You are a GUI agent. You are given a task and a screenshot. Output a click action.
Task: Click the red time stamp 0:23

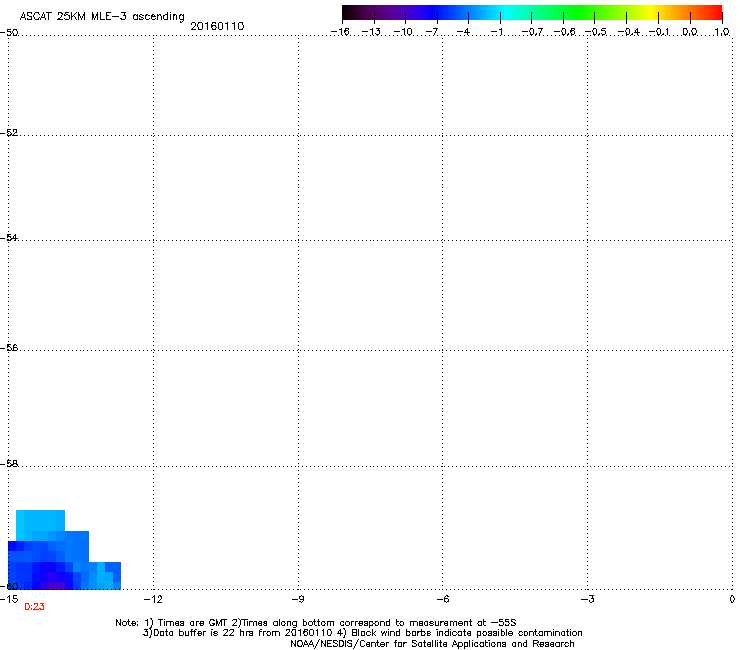coord(34,607)
